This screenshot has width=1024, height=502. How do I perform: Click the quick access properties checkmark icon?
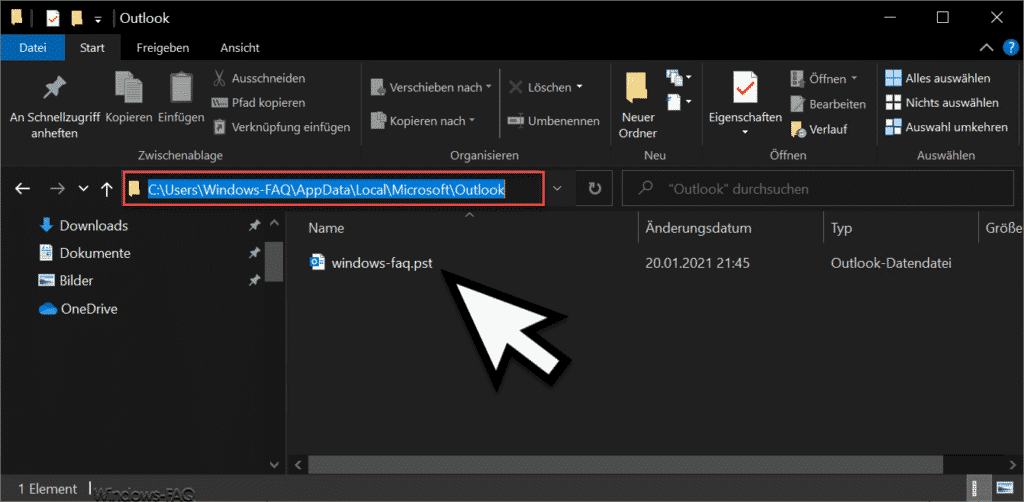point(53,18)
